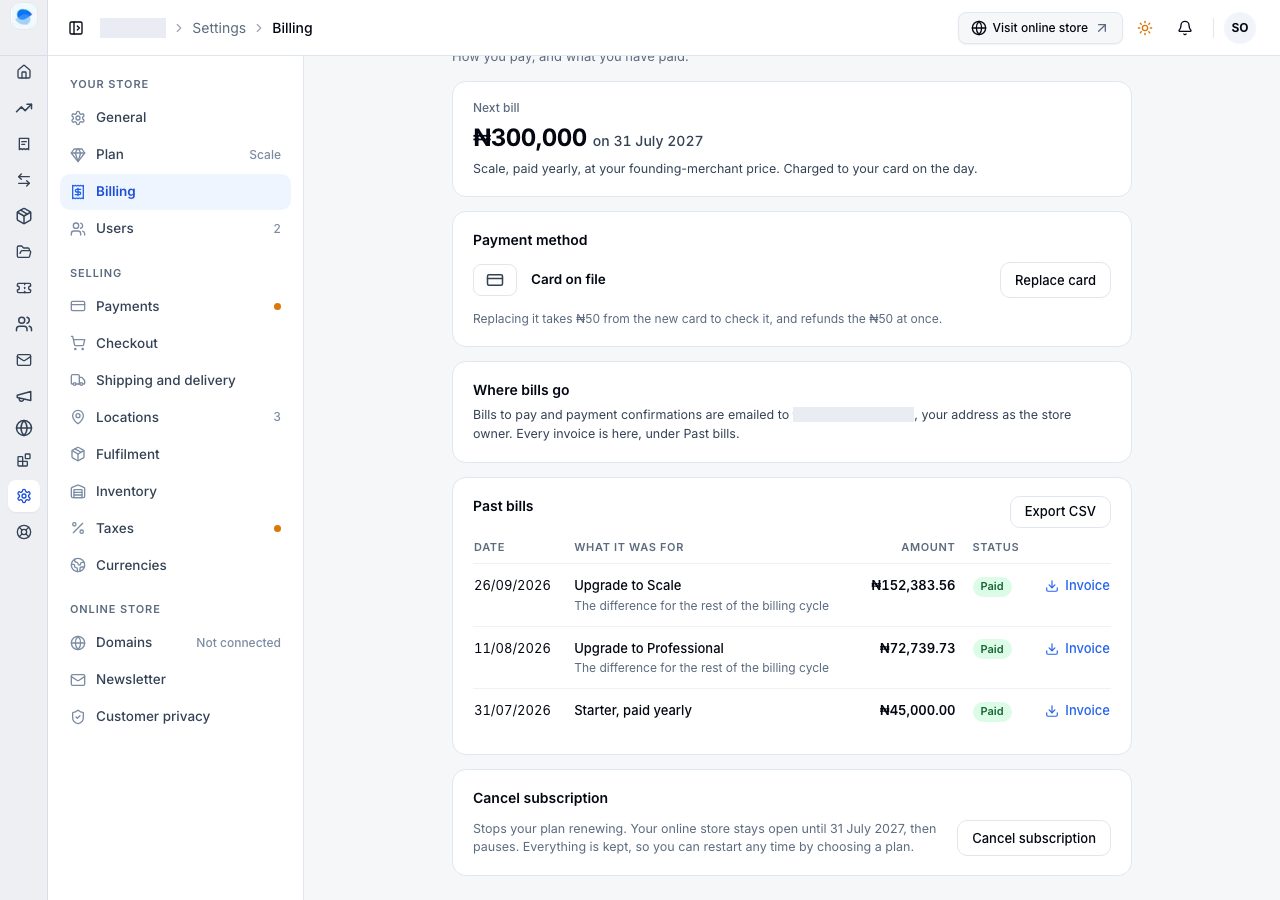Open the Home icon in left rail
This screenshot has height=900, width=1280.
[x=24, y=72]
